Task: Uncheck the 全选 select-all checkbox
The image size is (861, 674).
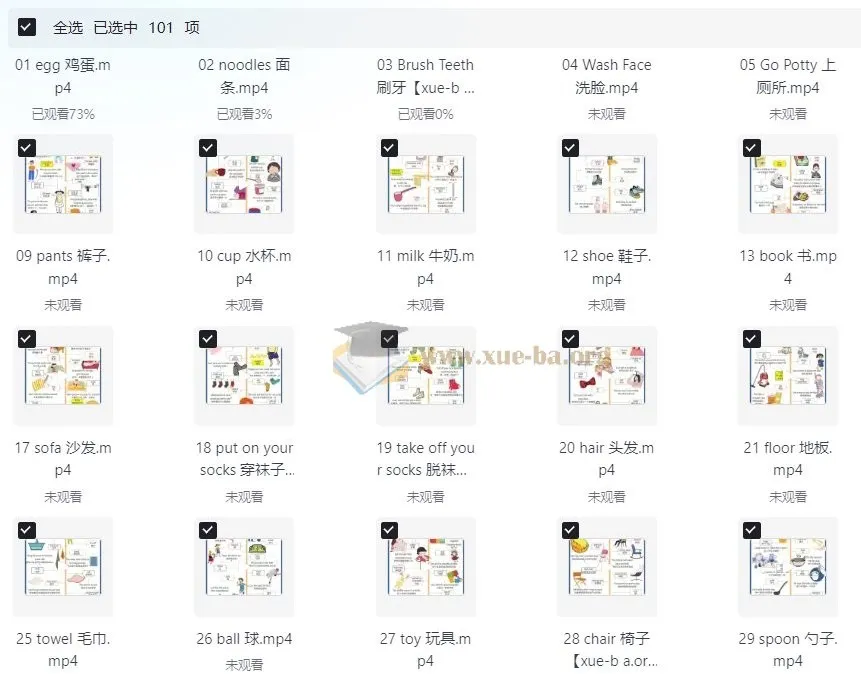Action: (27, 27)
